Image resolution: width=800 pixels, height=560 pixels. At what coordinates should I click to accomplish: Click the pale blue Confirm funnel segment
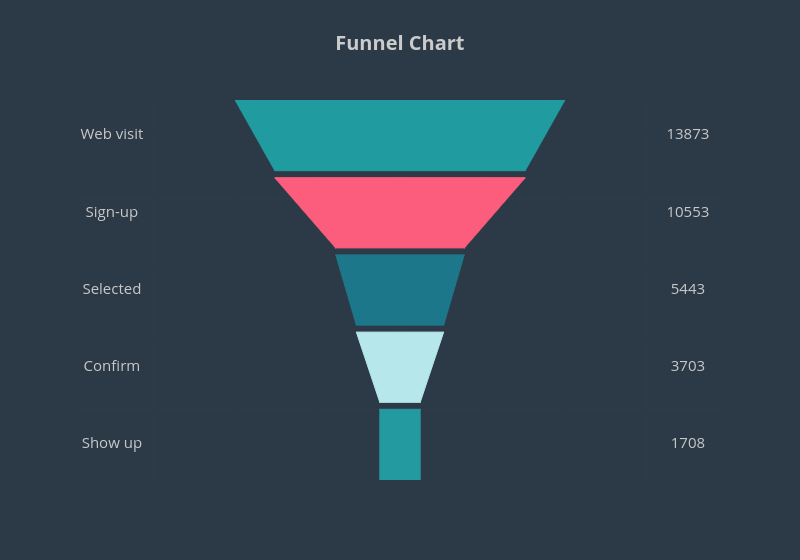400,366
